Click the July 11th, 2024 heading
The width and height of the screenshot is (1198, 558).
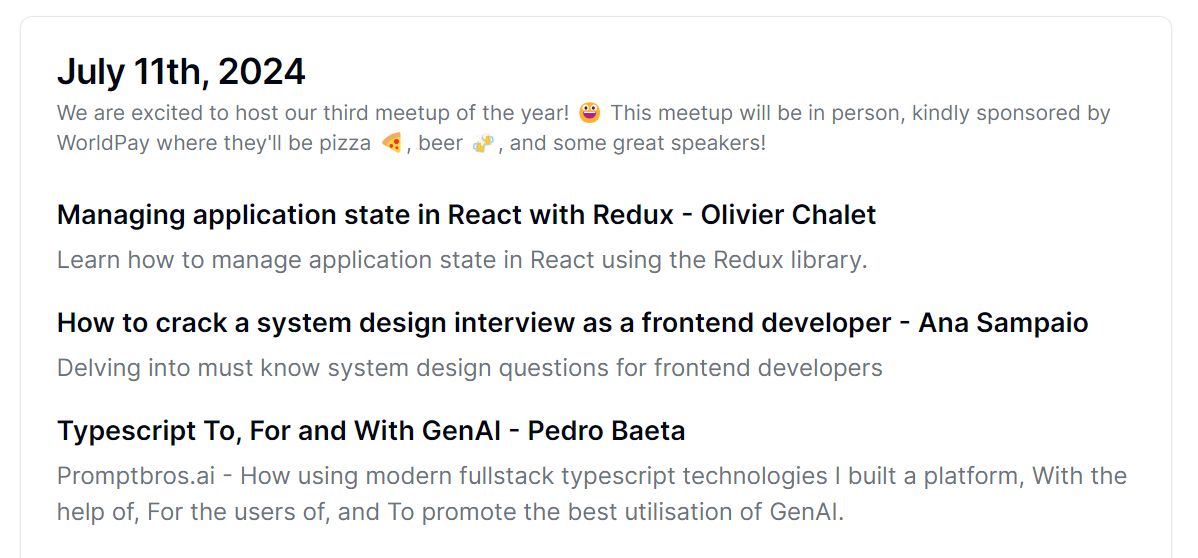(181, 72)
